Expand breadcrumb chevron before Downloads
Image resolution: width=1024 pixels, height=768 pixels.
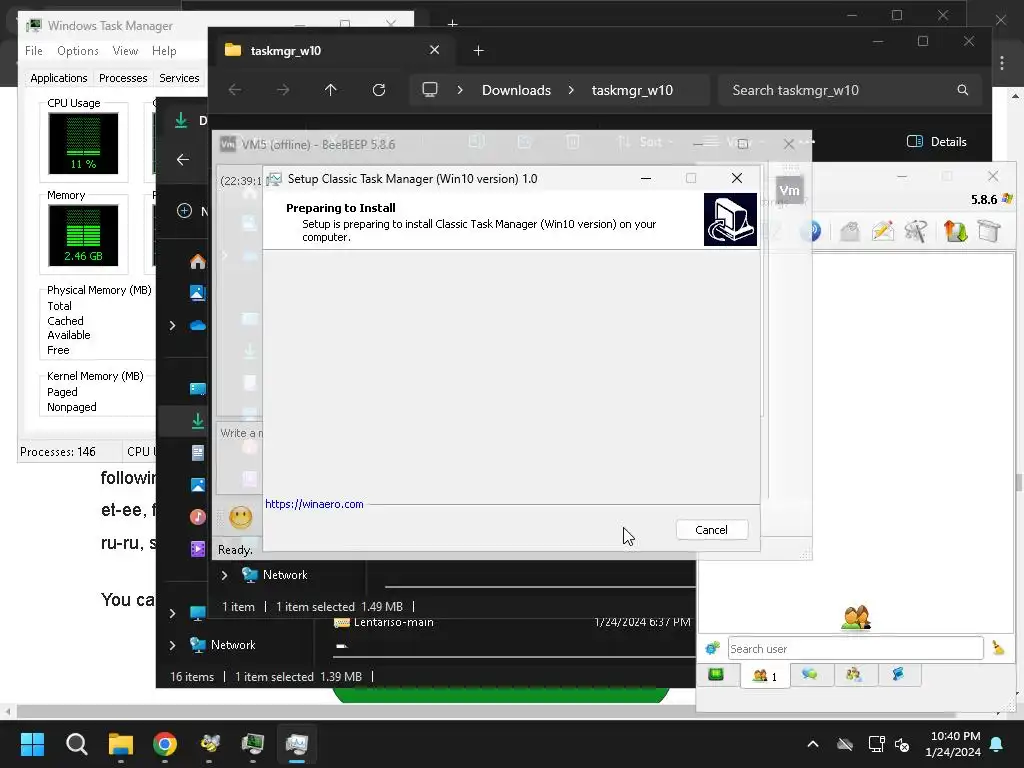pyautogui.click(x=460, y=90)
